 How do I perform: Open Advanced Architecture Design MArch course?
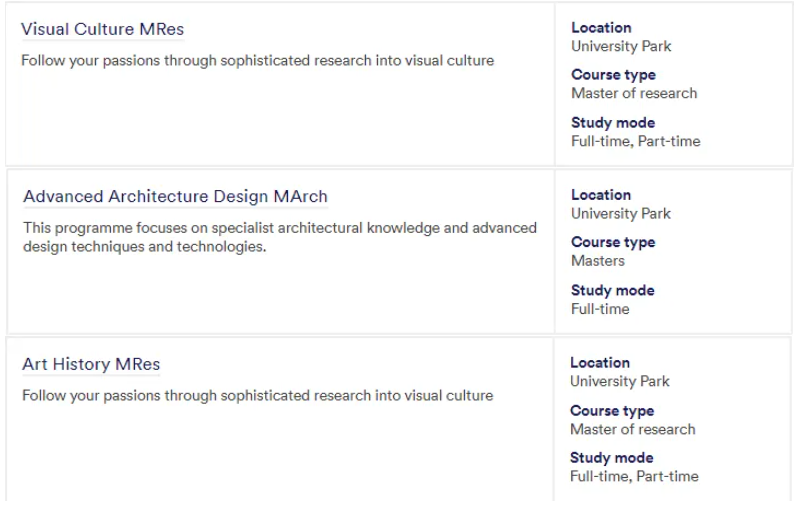[176, 197]
